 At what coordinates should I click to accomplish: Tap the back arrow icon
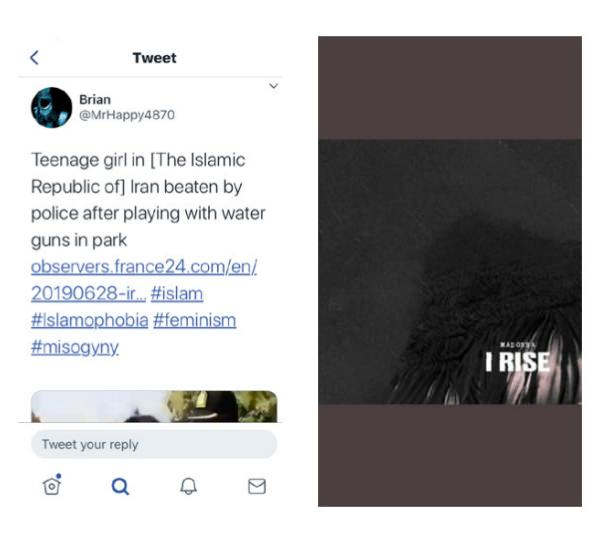click(34, 58)
